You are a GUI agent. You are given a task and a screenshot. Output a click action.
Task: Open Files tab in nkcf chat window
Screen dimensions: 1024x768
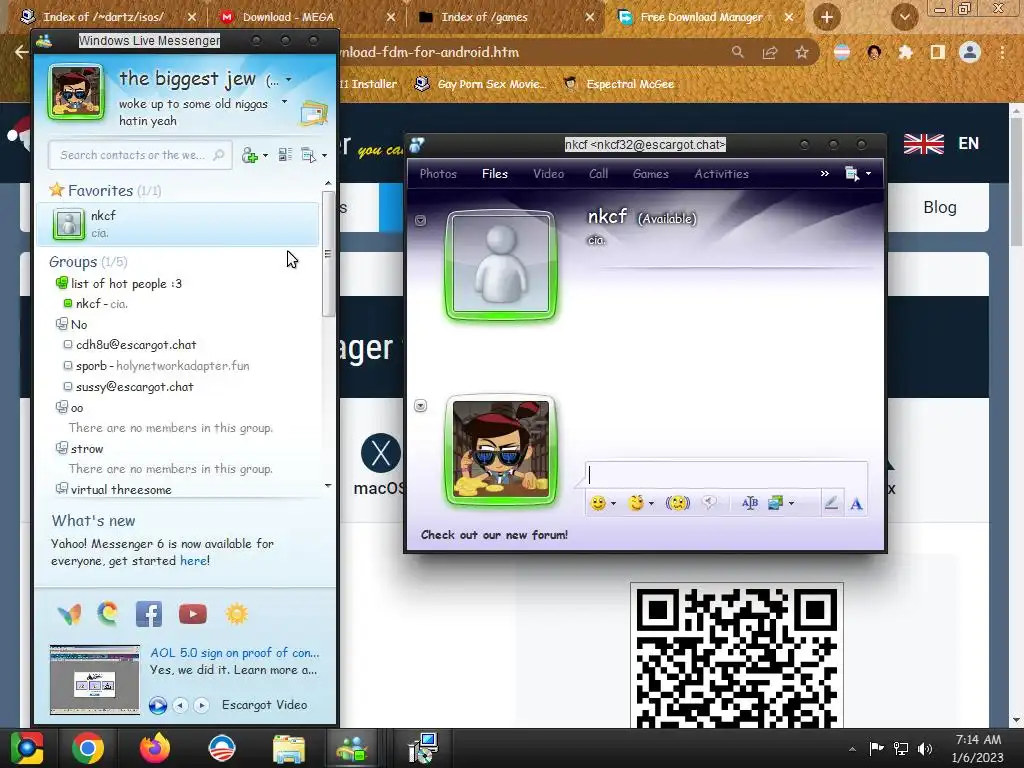[x=495, y=174]
